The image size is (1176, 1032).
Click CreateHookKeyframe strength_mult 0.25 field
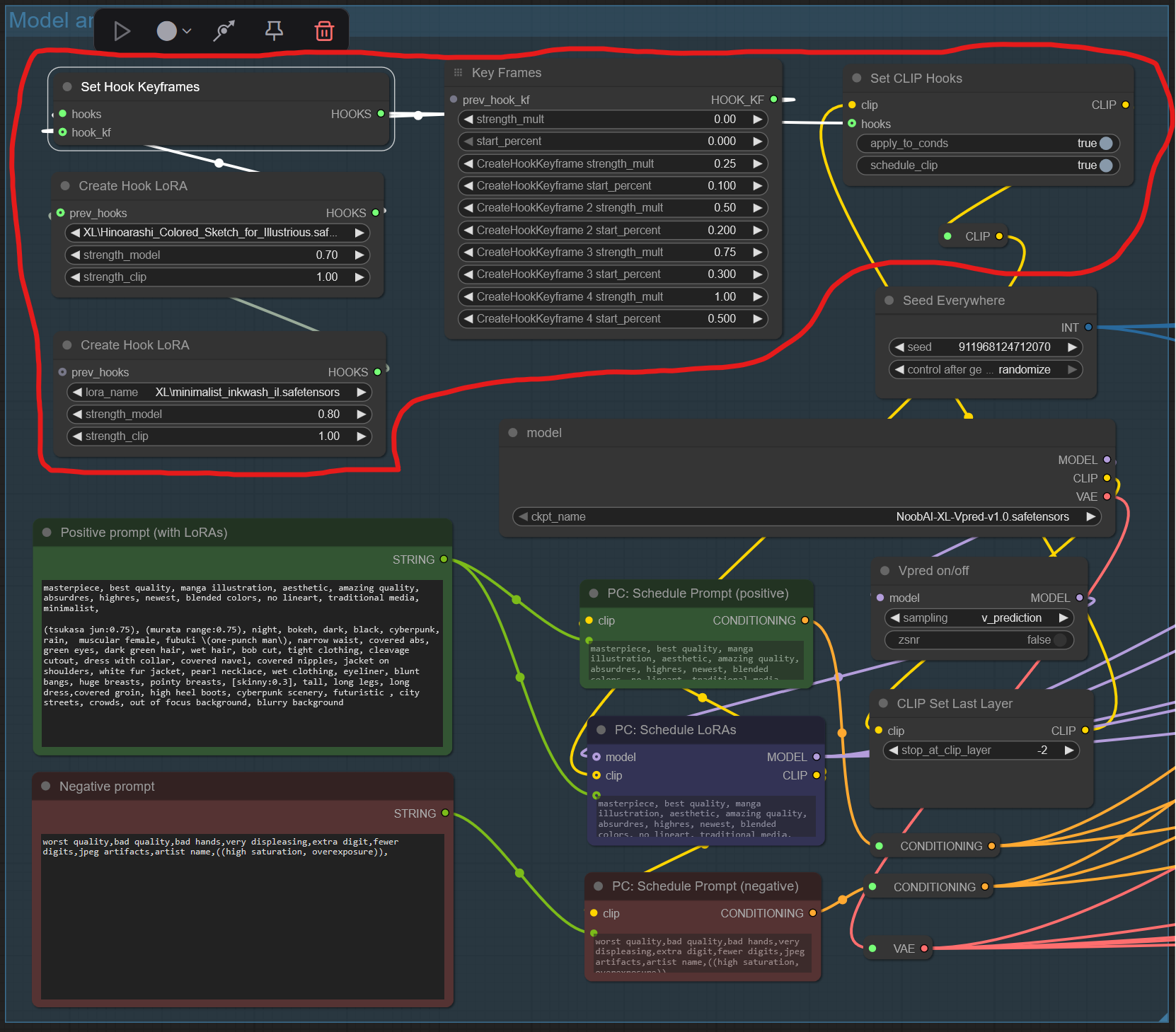pos(613,164)
